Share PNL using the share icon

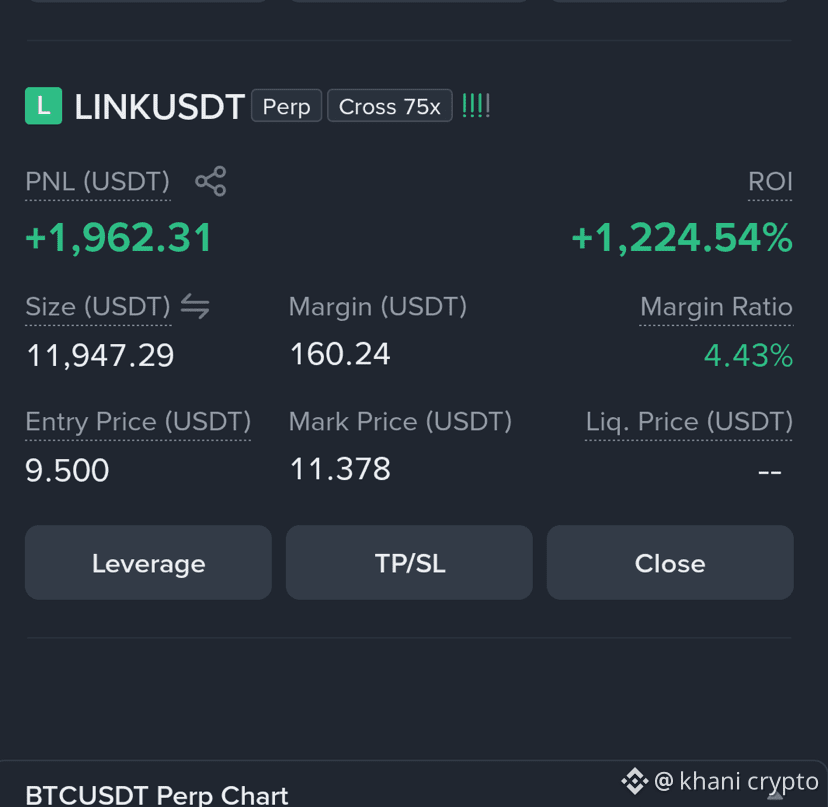(211, 181)
